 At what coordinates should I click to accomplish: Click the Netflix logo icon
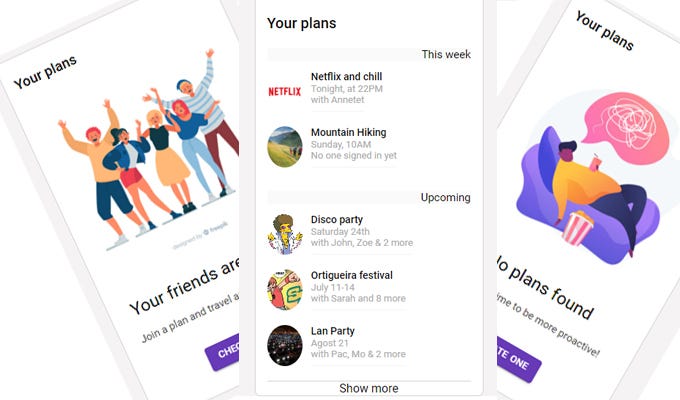284,91
